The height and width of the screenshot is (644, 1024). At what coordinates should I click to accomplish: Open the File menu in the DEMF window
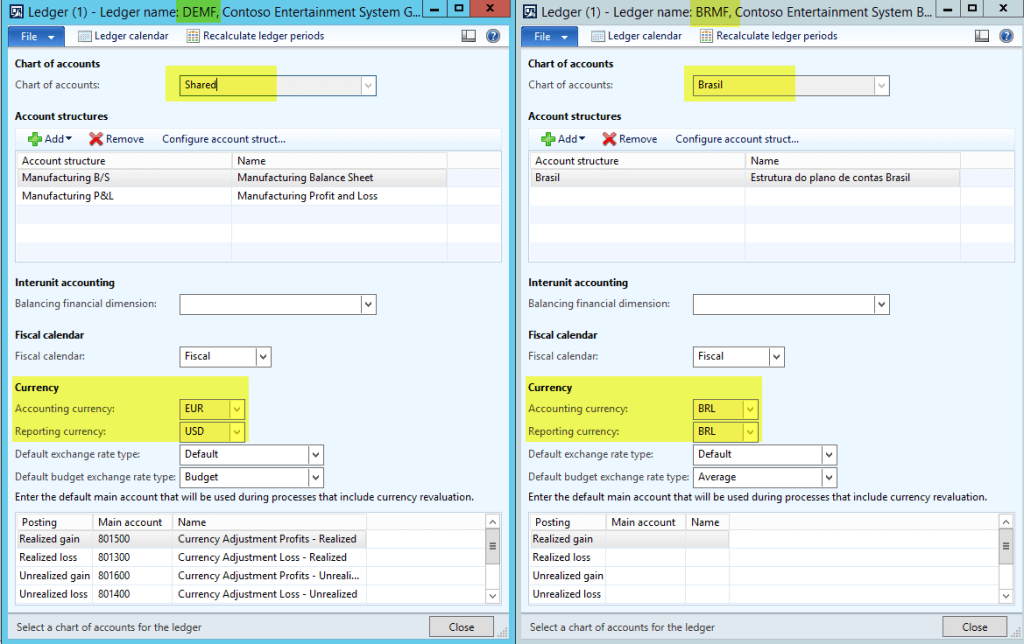click(x=35, y=35)
